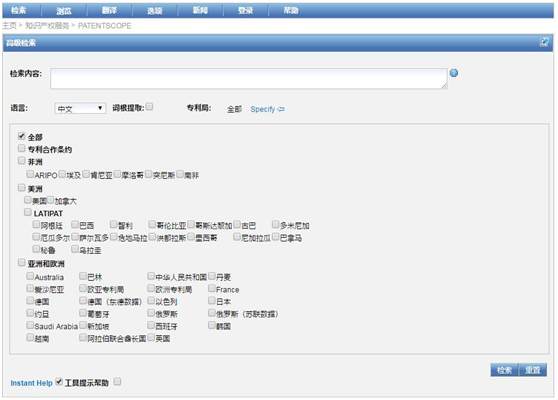Go to 主页 breadcrumb link
This screenshot has height=400, width=558.
click(10, 26)
